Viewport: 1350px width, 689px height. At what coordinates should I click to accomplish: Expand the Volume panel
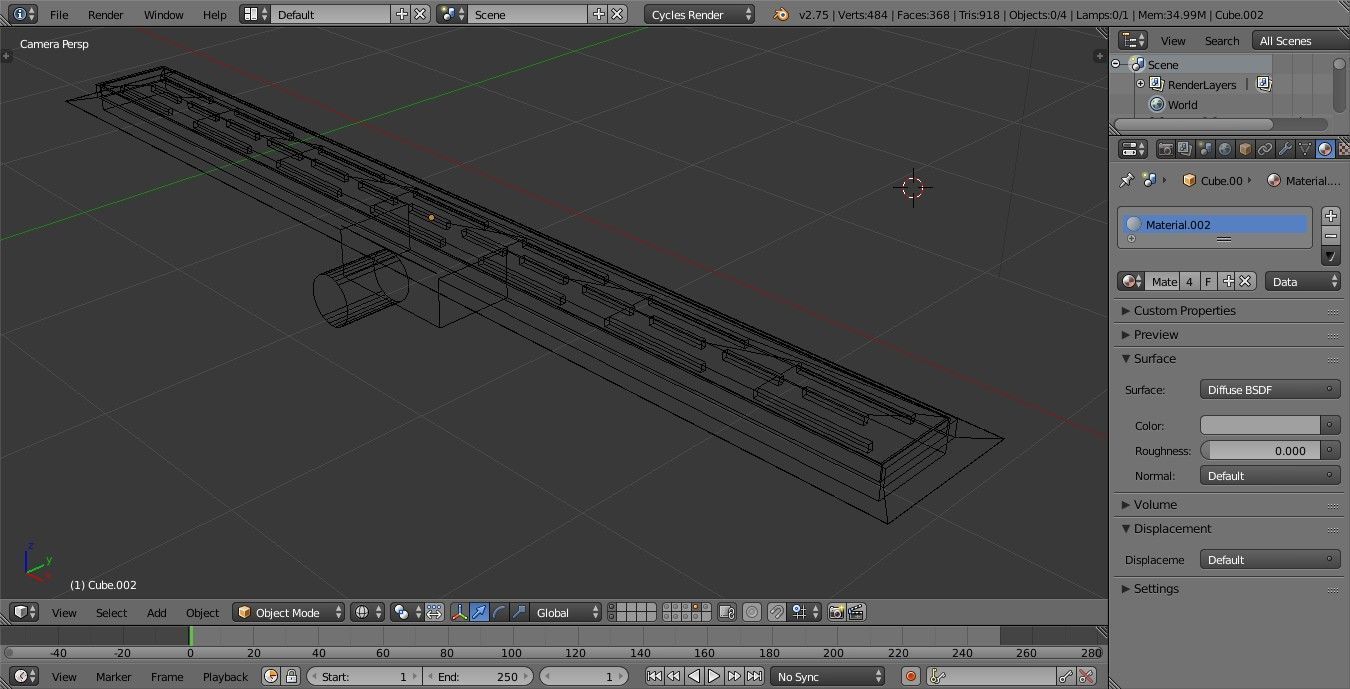pos(1154,504)
